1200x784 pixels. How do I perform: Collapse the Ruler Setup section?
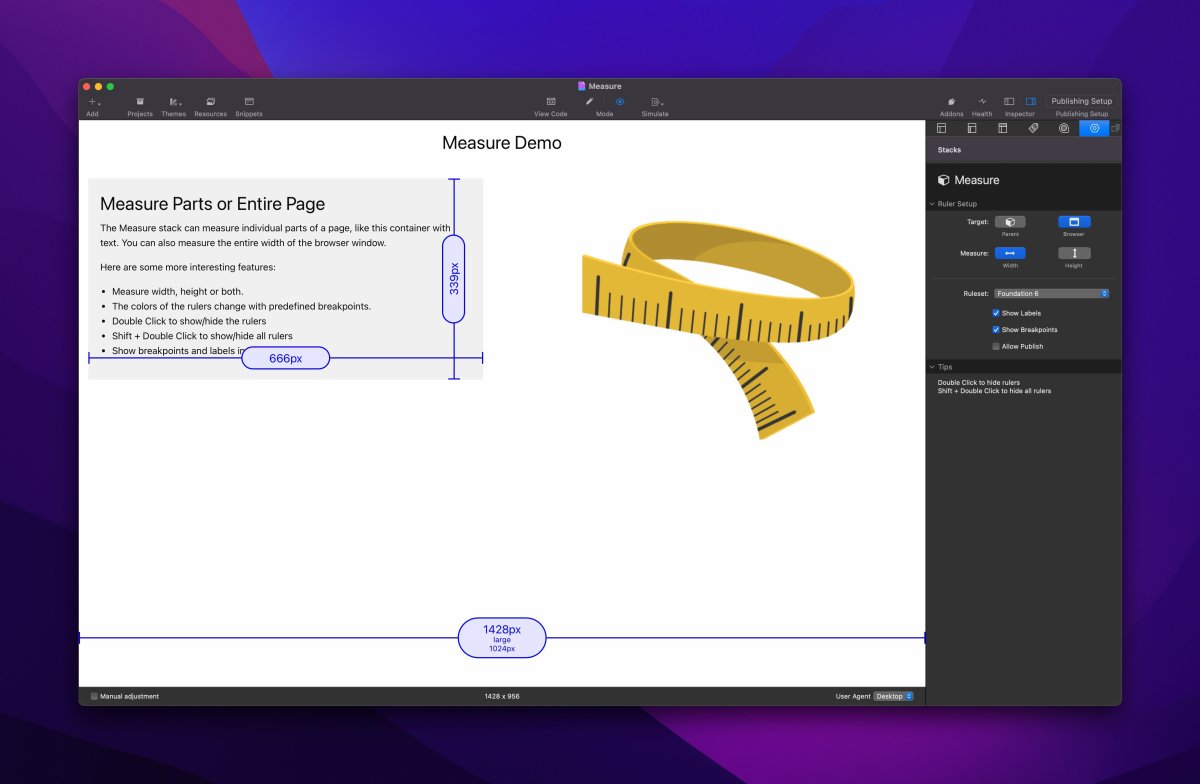932,204
